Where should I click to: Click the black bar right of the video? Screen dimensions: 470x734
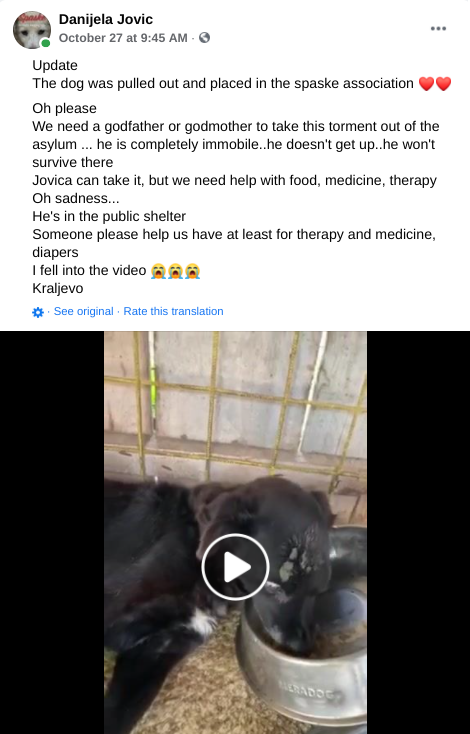coord(419,532)
